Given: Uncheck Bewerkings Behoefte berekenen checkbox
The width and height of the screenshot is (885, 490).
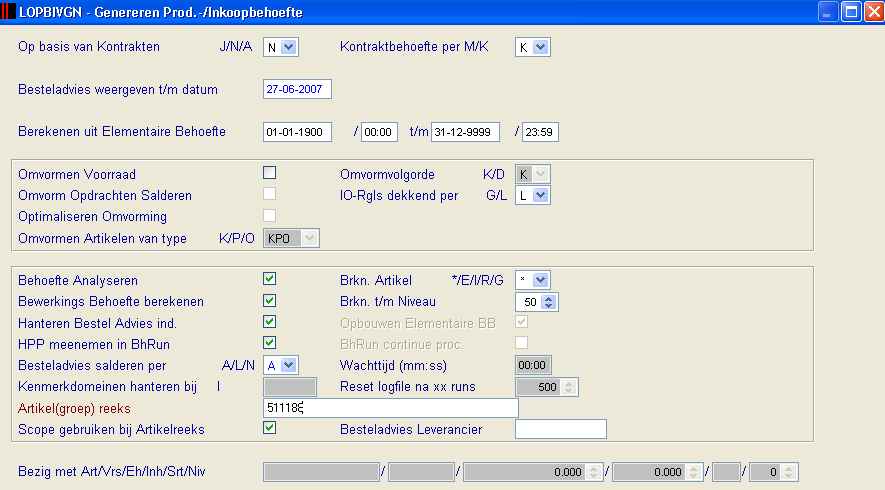Looking at the screenshot, I should pyautogui.click(x=270, y=300).
